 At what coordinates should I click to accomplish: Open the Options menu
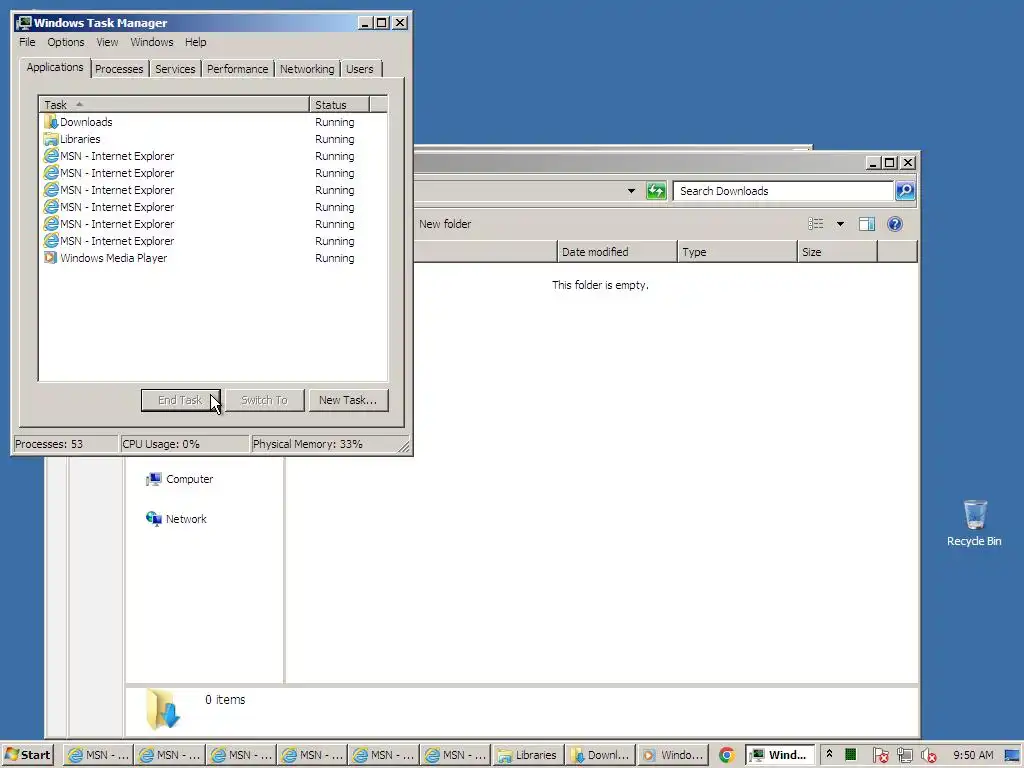click(65, 42)
